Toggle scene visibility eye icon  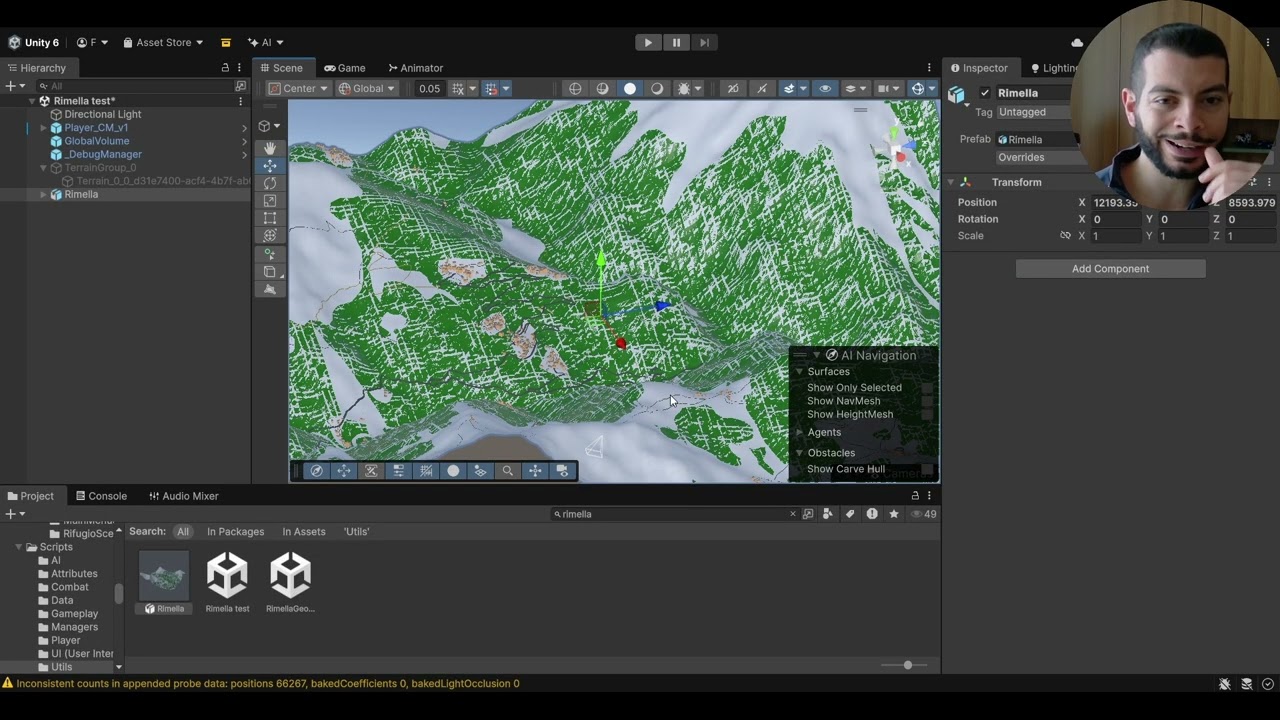(825, 89)
